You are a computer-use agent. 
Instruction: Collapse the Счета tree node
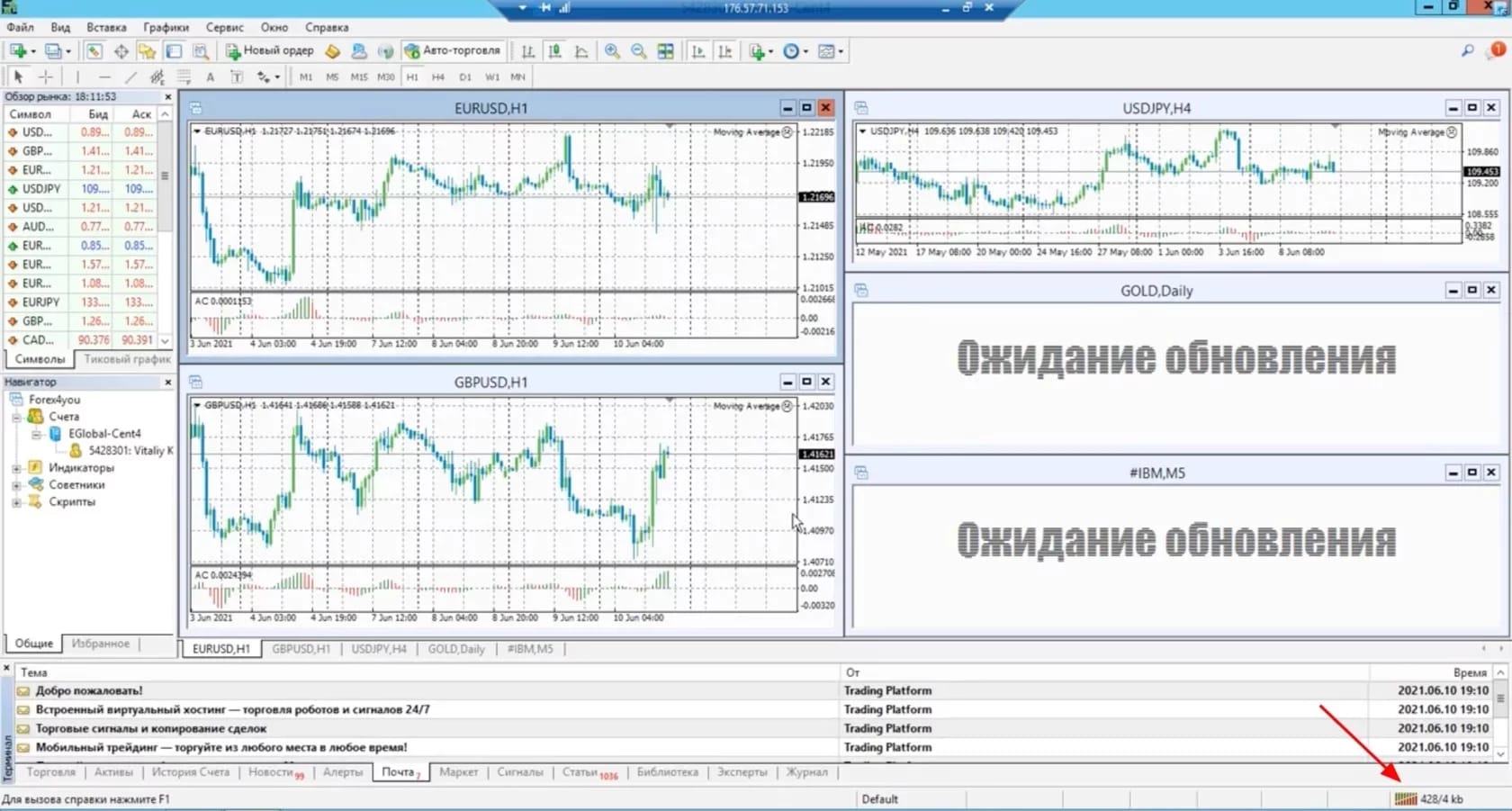click(16, 417)
